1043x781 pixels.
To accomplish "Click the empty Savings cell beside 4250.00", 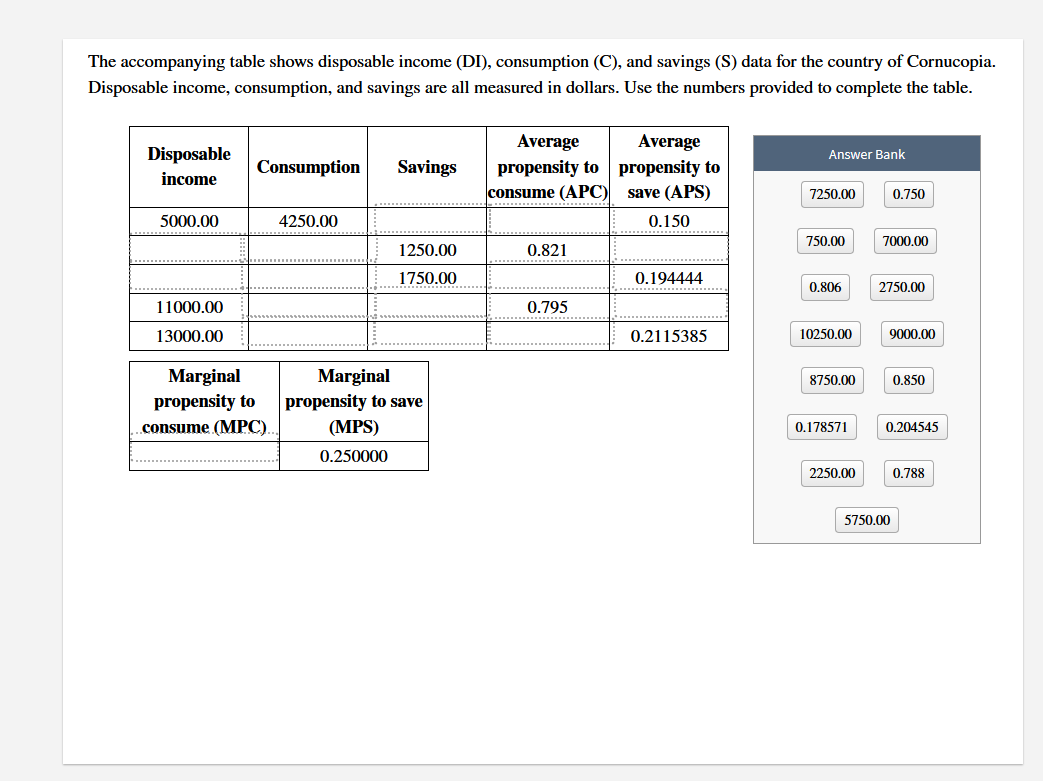I will [427, 220].
